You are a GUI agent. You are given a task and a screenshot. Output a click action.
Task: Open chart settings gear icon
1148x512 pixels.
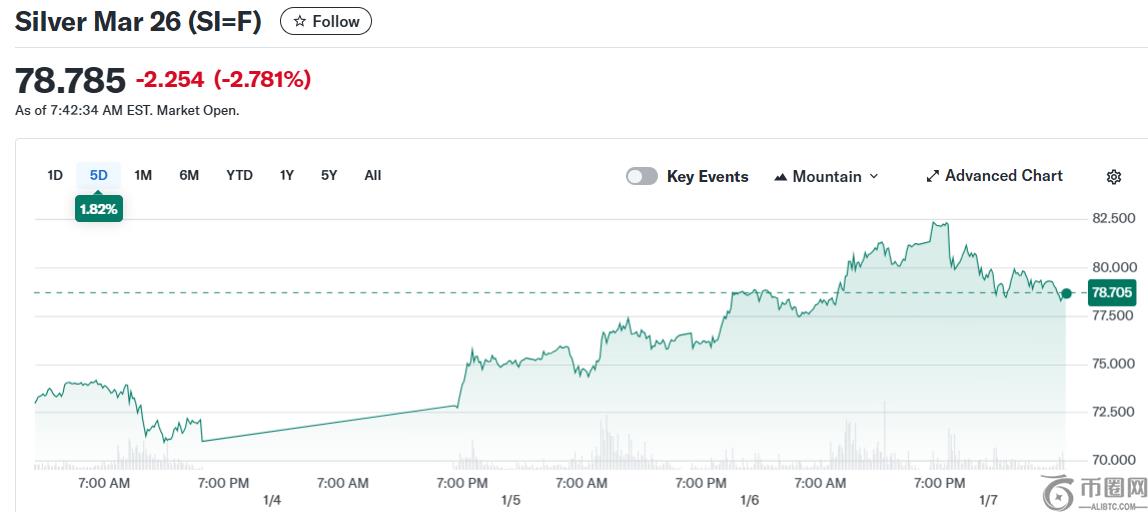point(1114,177)
